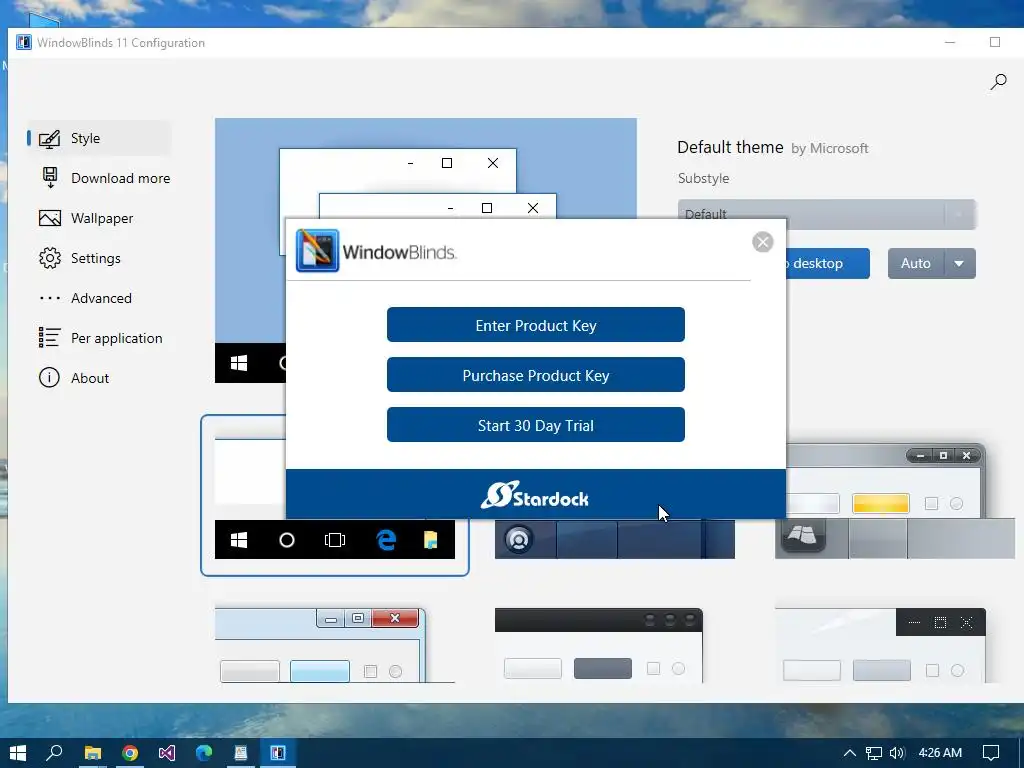Select the Aero-style red close theme thumbnail
This screenshot has width=1024, height=768.
pos(334,645)
